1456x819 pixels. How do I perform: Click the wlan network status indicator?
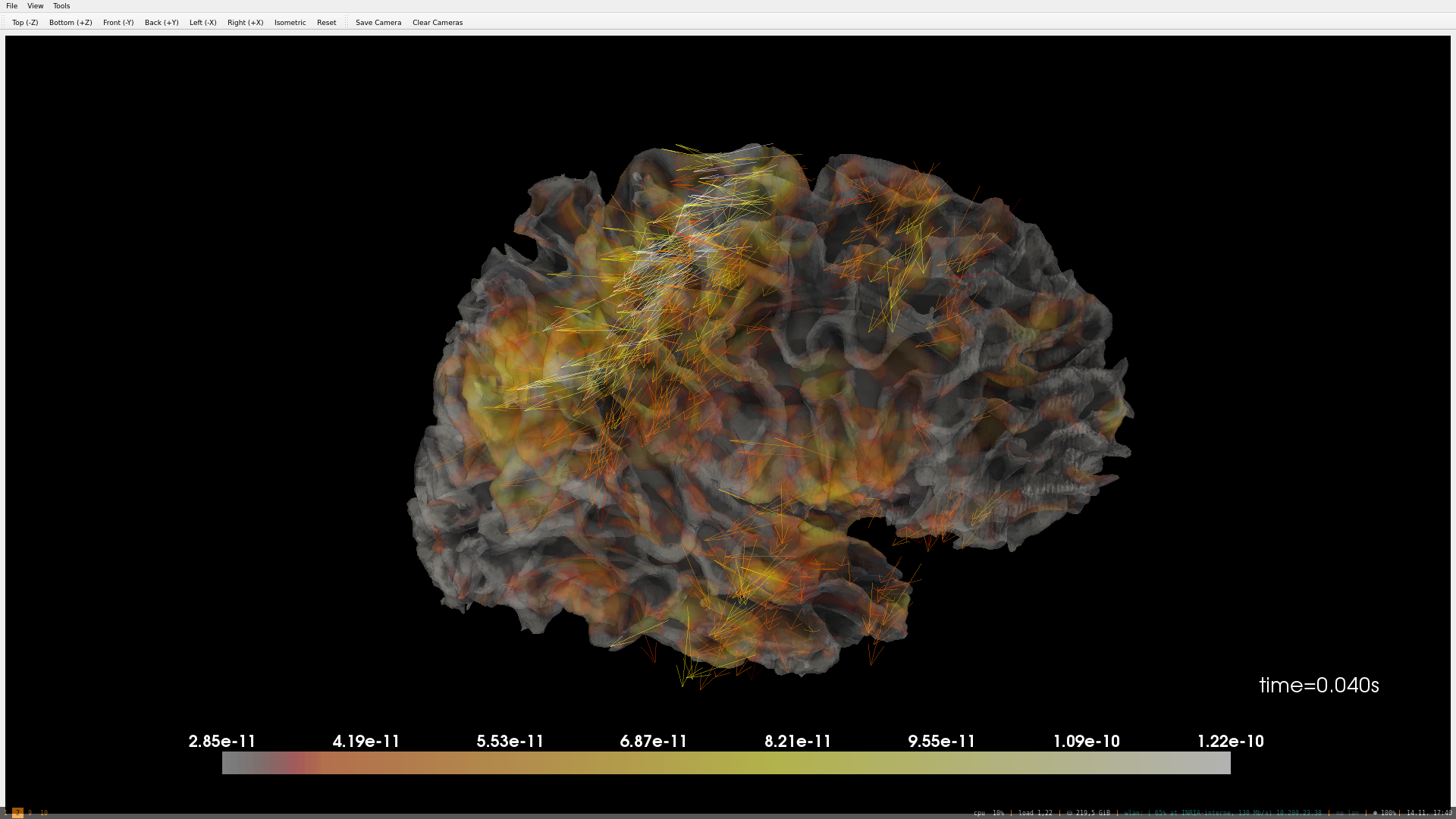tap(1222, 813)
